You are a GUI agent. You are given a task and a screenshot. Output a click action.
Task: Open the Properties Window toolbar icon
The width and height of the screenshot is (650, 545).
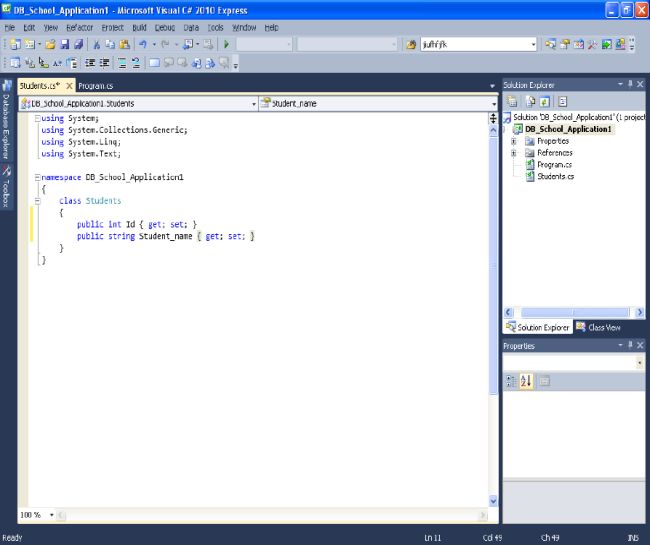click(565, 44)
